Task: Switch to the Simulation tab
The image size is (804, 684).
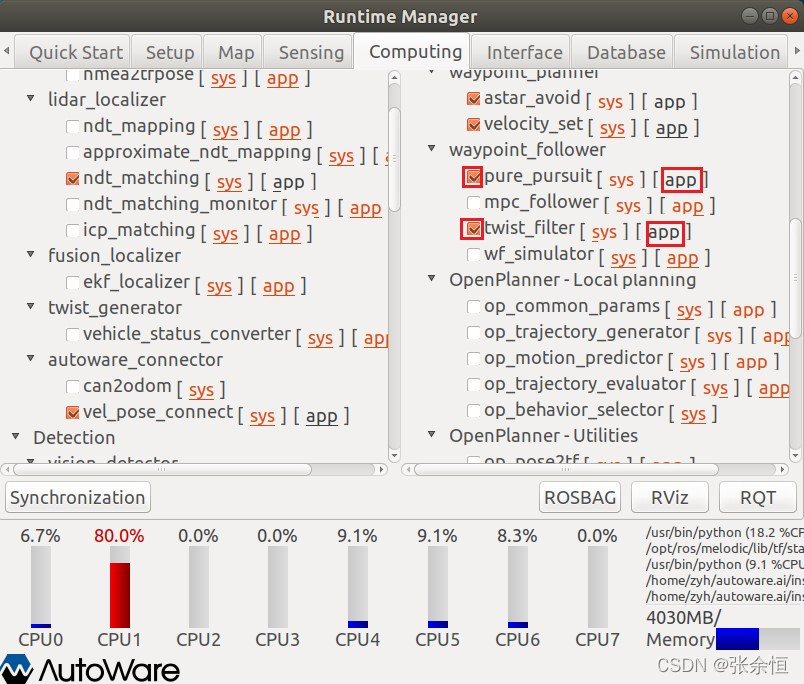Action: click(731, 52)
